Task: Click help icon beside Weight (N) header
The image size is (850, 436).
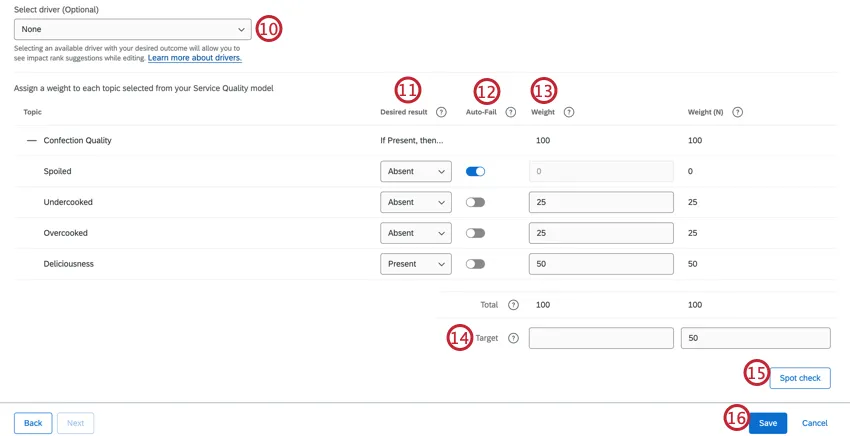Action: coord(738,112)
